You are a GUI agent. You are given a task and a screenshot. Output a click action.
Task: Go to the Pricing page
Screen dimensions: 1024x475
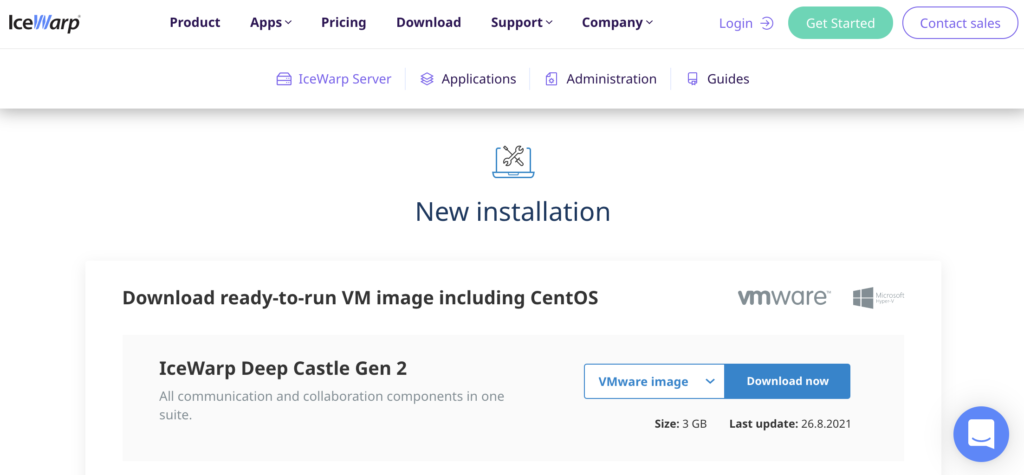pyautogui.click(x=343, y=22)
